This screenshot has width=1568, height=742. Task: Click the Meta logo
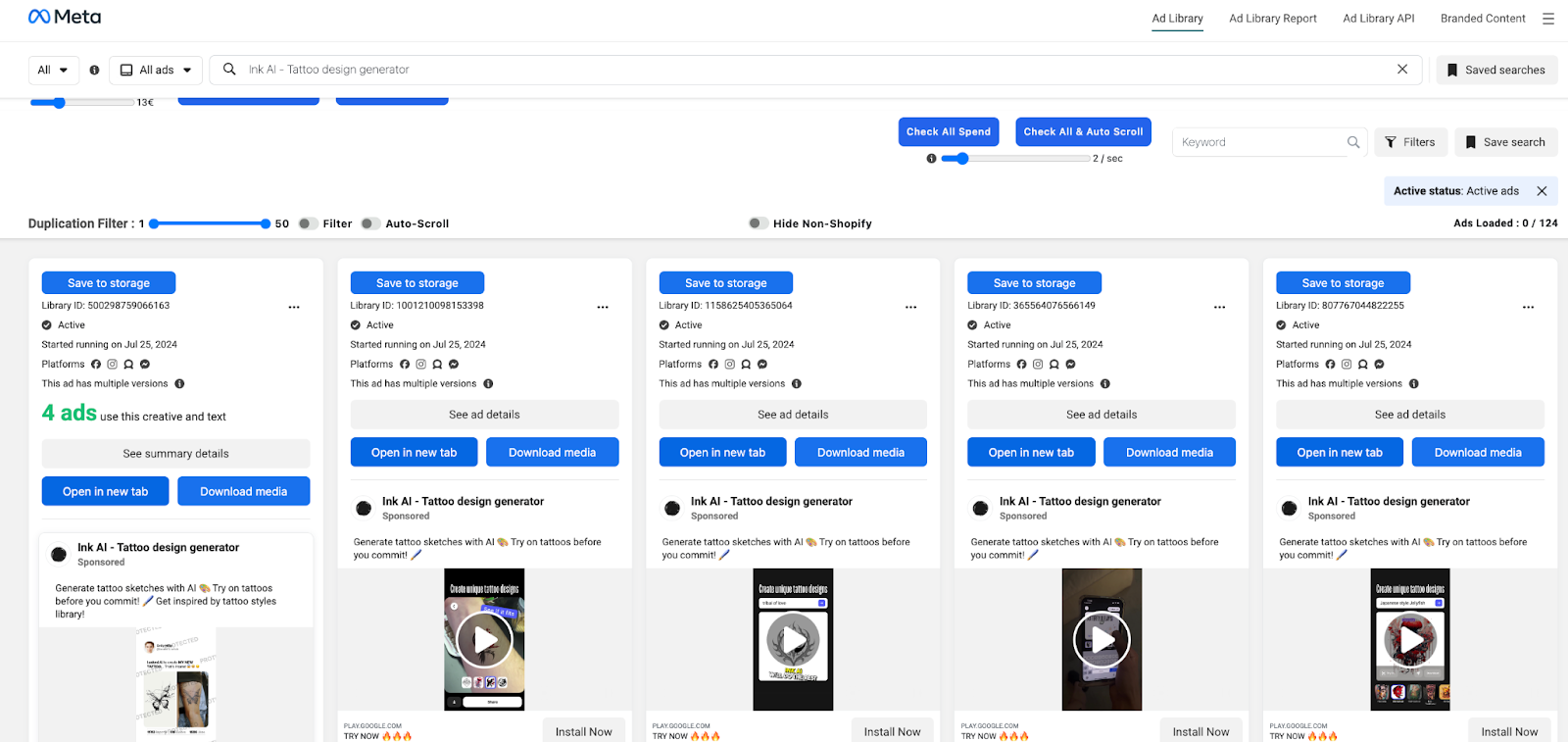click(65, 17)
